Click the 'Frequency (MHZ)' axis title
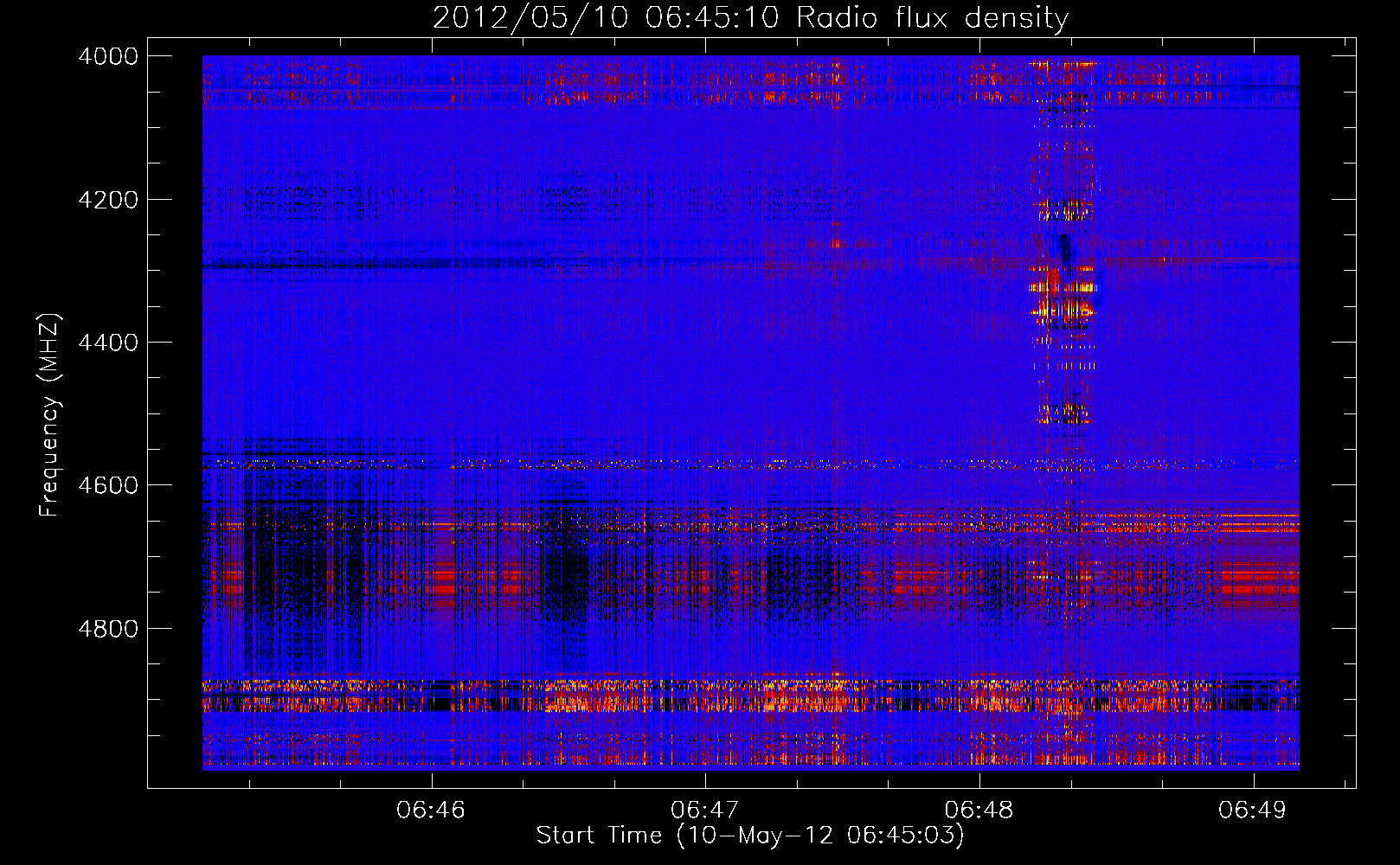1400x865 pixels. click(x=49, y=415)
